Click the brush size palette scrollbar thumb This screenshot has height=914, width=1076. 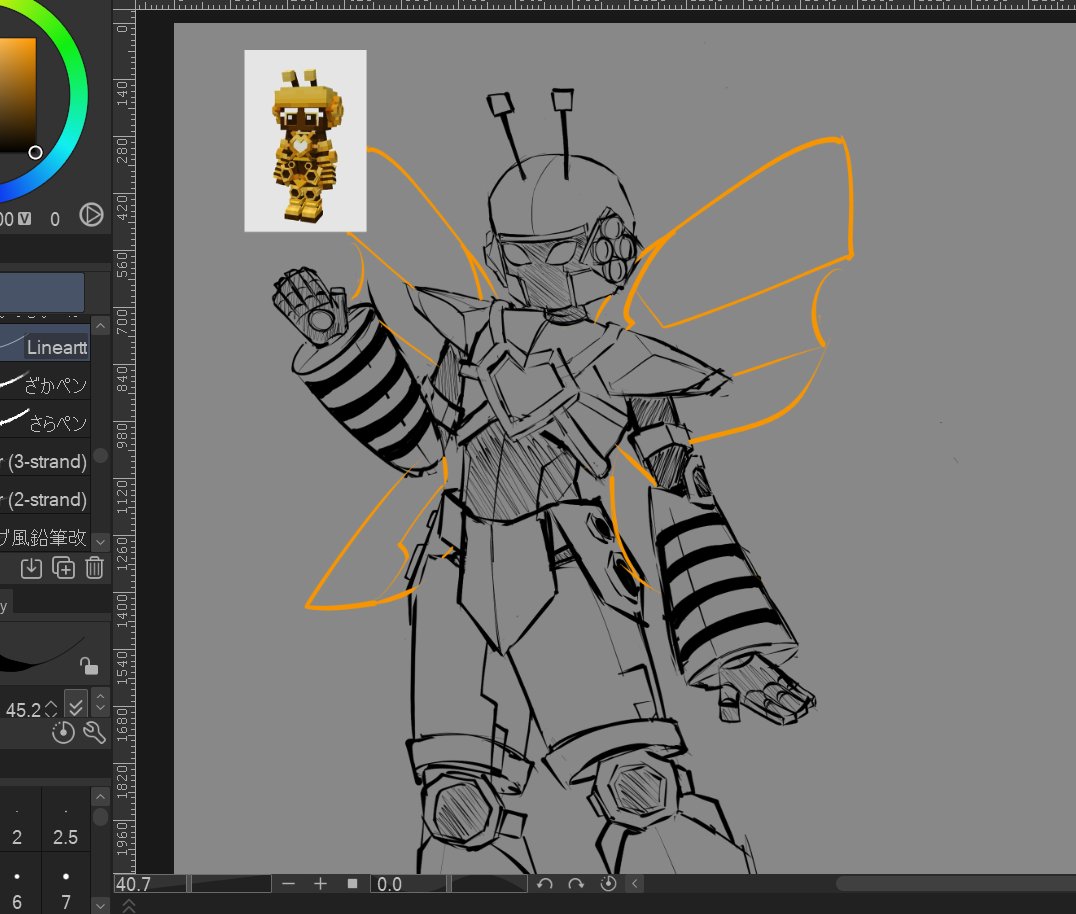point(100,817)
